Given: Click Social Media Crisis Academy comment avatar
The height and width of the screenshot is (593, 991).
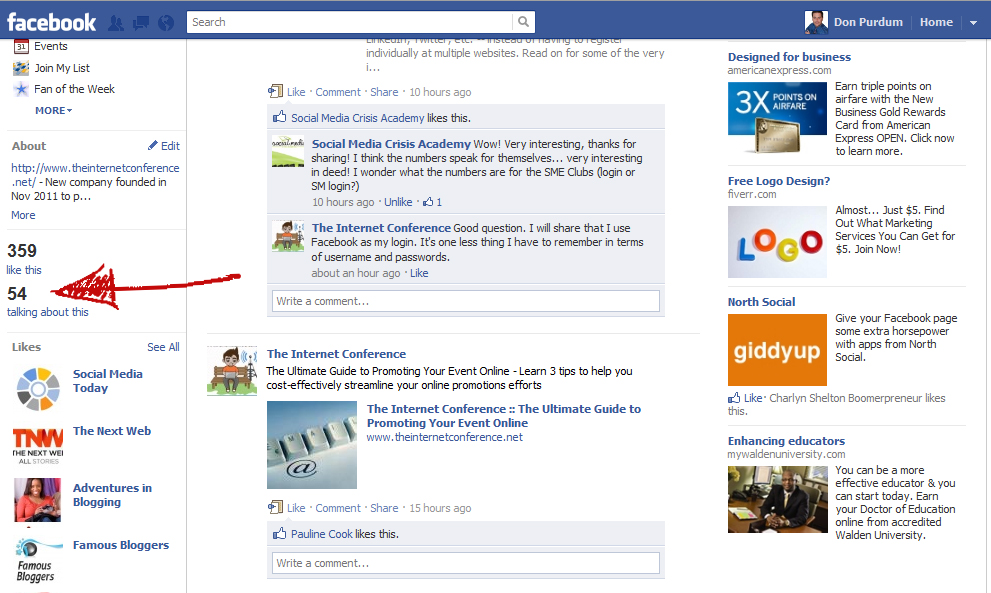Looking at the screenshot, I should pos(288,151).
